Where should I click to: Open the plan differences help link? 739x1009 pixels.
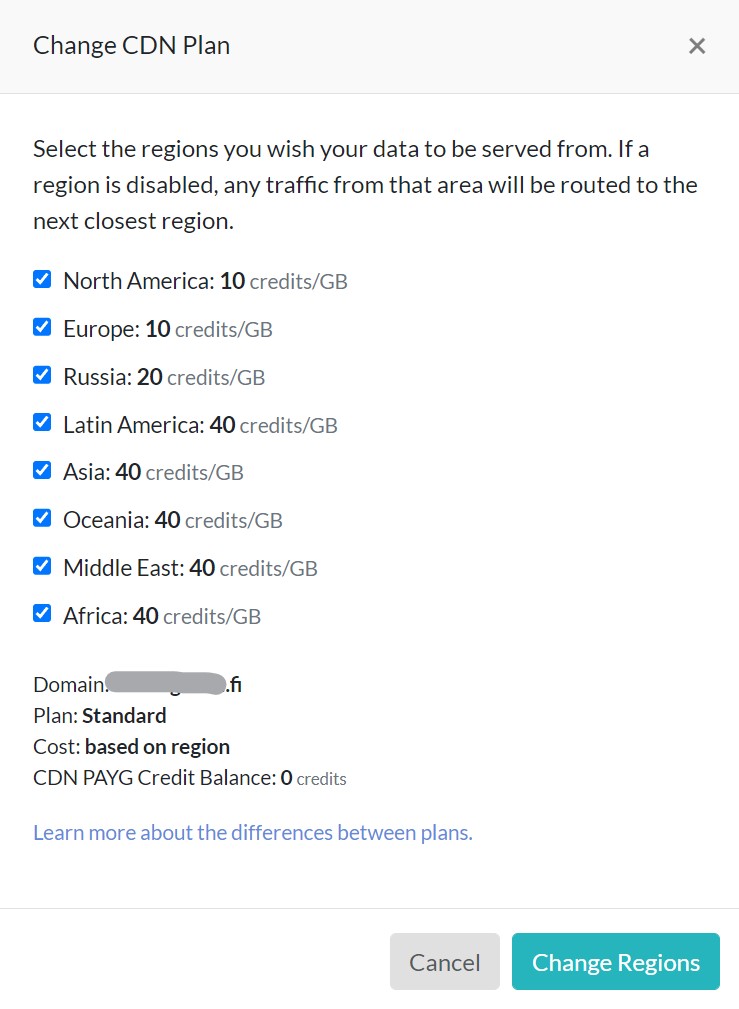pyautogui.click(x=252, y=832)
